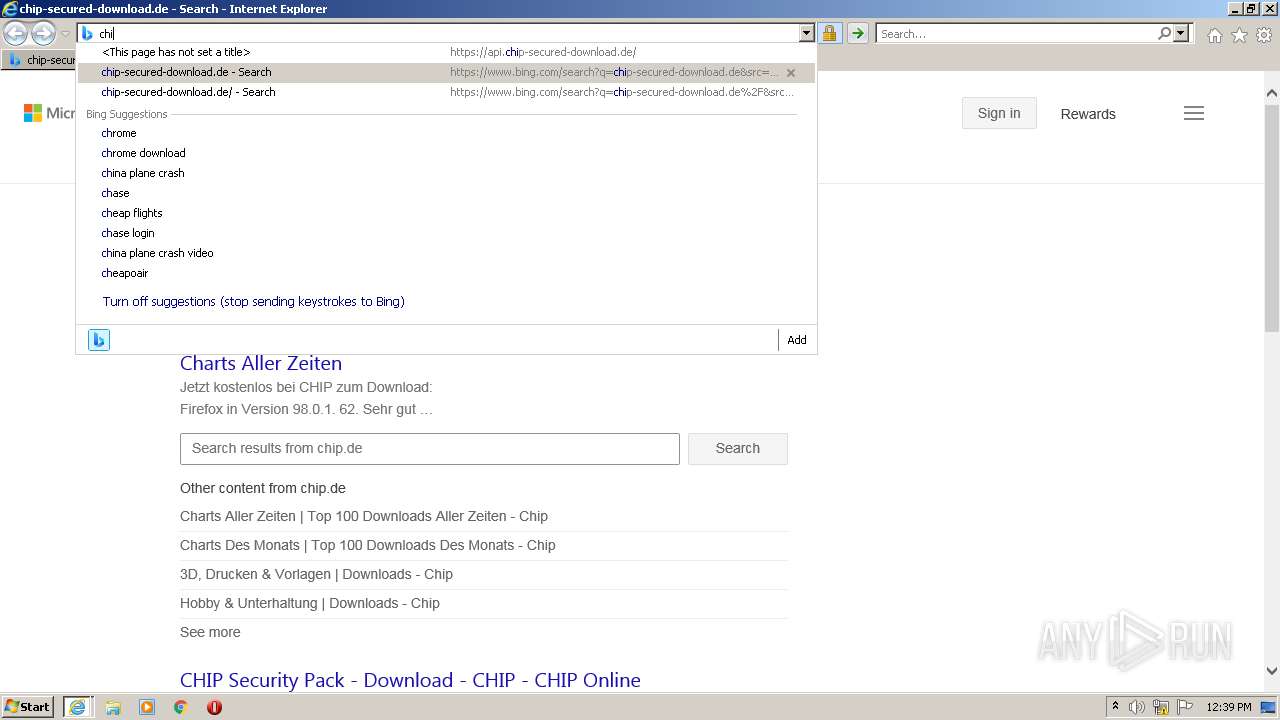The image size is (1280, 720).
Task: Choose the 'cheapoair' suggestion
Action: [x=124, y=273]
